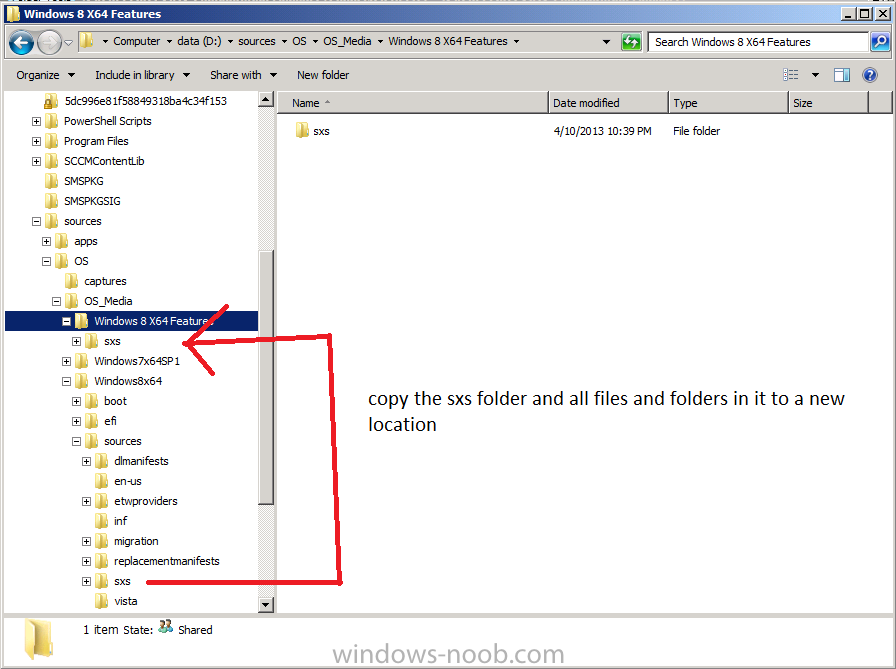Click the green Refresh button
This screenshot has width=896, height=669.
(x=631, y=42)
